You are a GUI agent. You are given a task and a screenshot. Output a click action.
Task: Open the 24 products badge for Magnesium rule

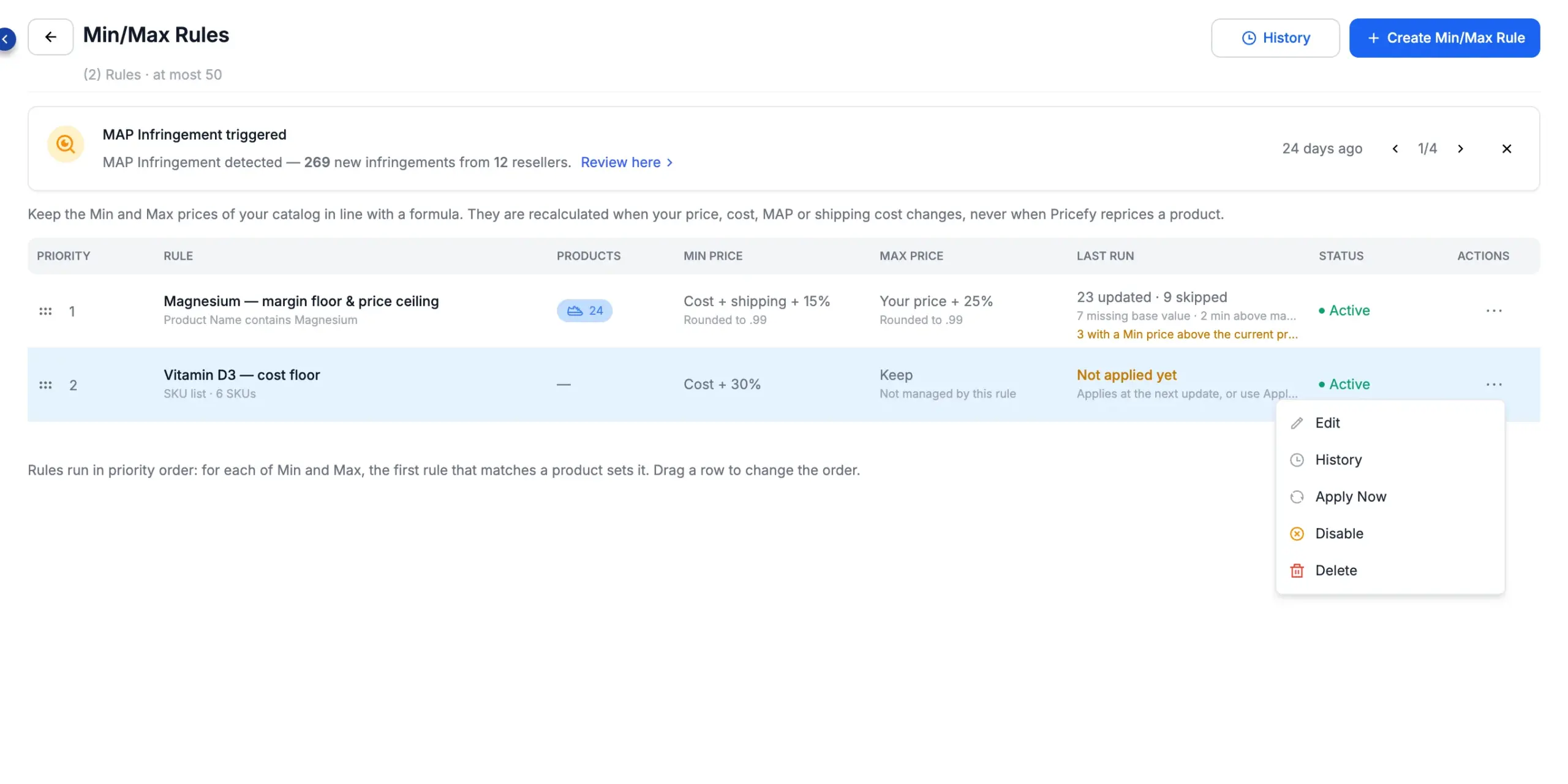click(584, 311)
